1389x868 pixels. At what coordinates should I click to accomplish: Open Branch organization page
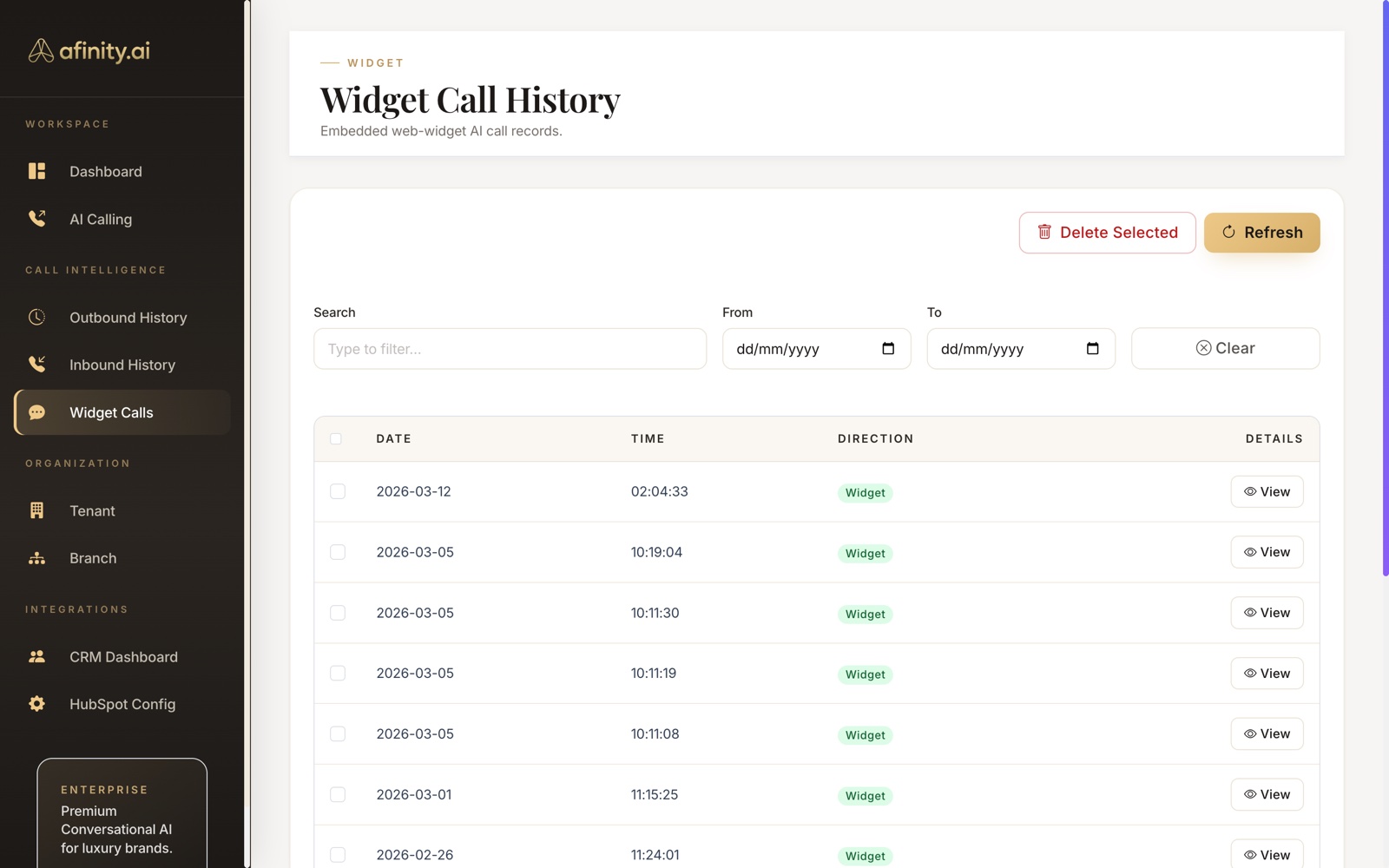tap(122, 558)
